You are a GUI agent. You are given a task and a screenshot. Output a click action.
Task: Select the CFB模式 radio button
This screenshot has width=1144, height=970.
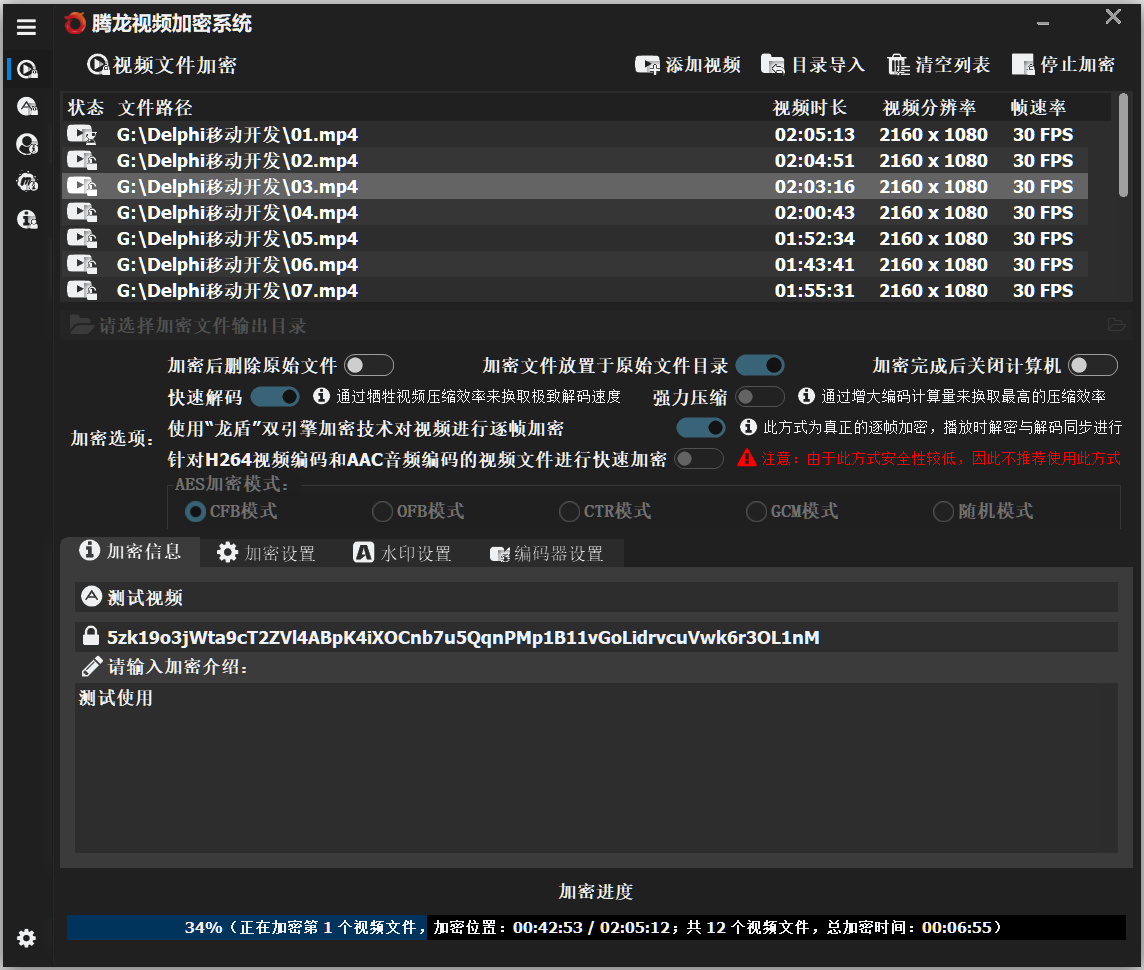(195, 511)
